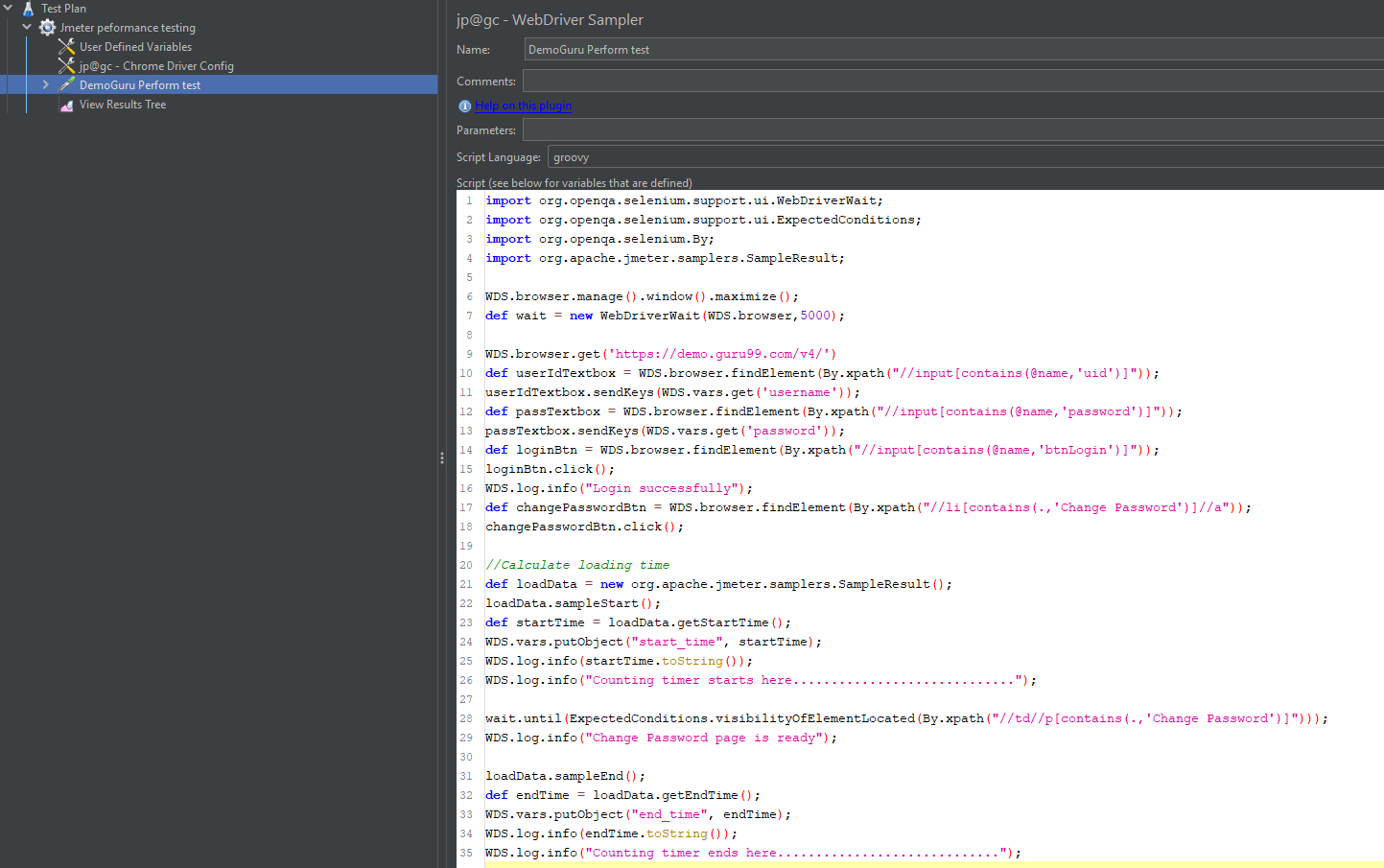This screenshot has width=1384, height=868.
Task: Place cursor on the loginBtn.click() line
Action: pyautogui.click(x=549, y=469)
